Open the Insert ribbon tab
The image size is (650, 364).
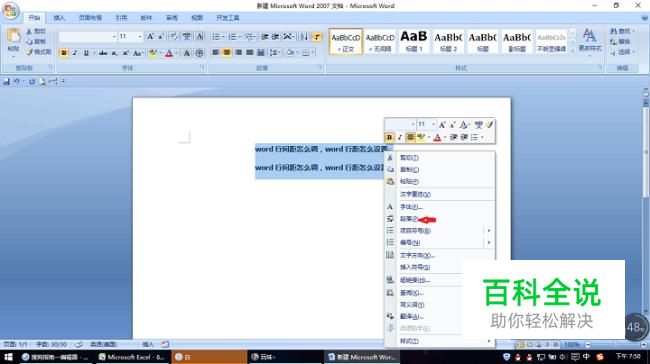coord(59,18)
